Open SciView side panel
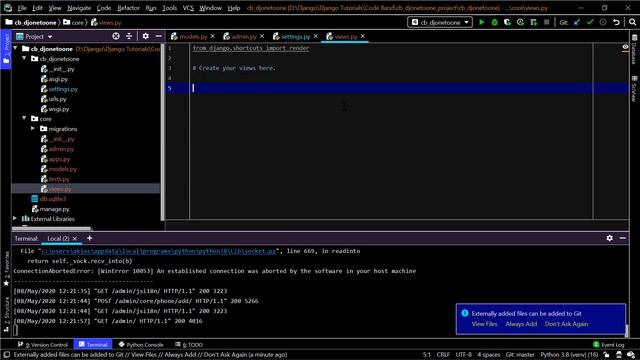The width and height of the screenshot is (640, 360). tap(634, 89)
